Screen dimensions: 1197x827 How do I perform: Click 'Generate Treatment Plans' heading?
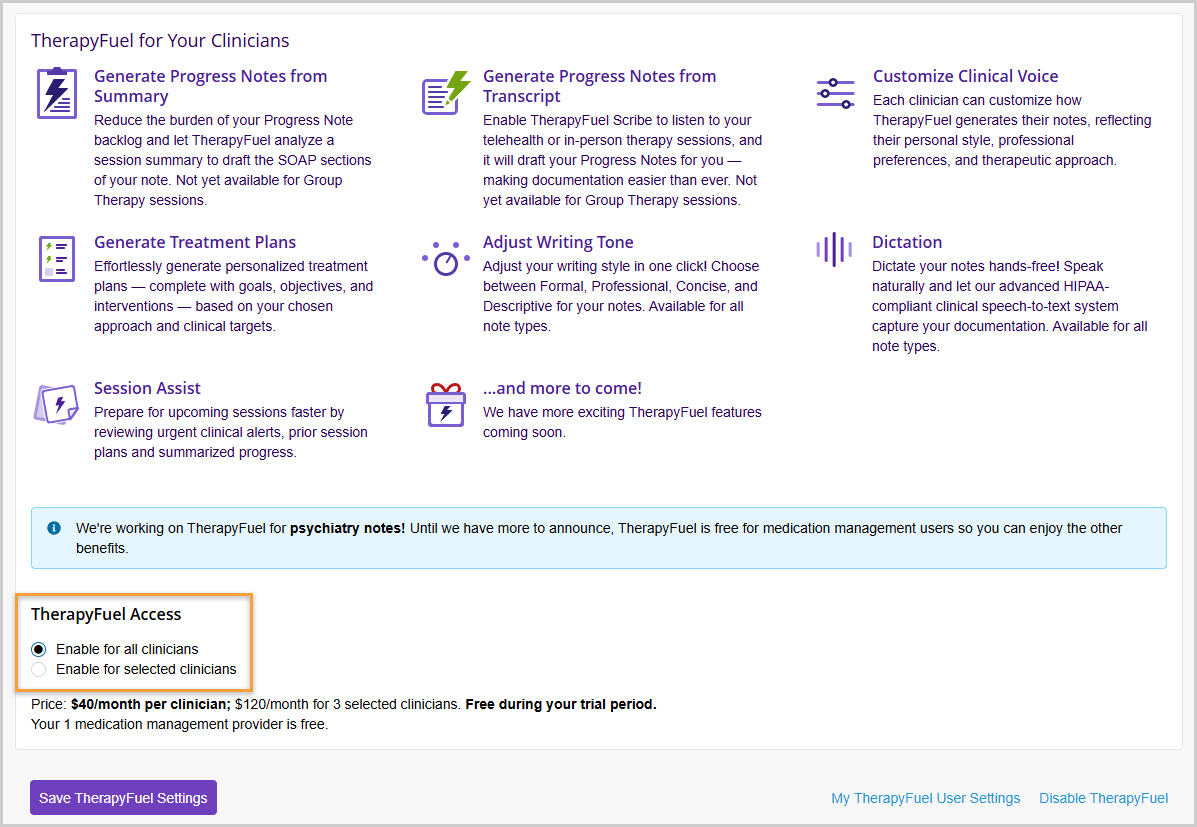point(195,242)
